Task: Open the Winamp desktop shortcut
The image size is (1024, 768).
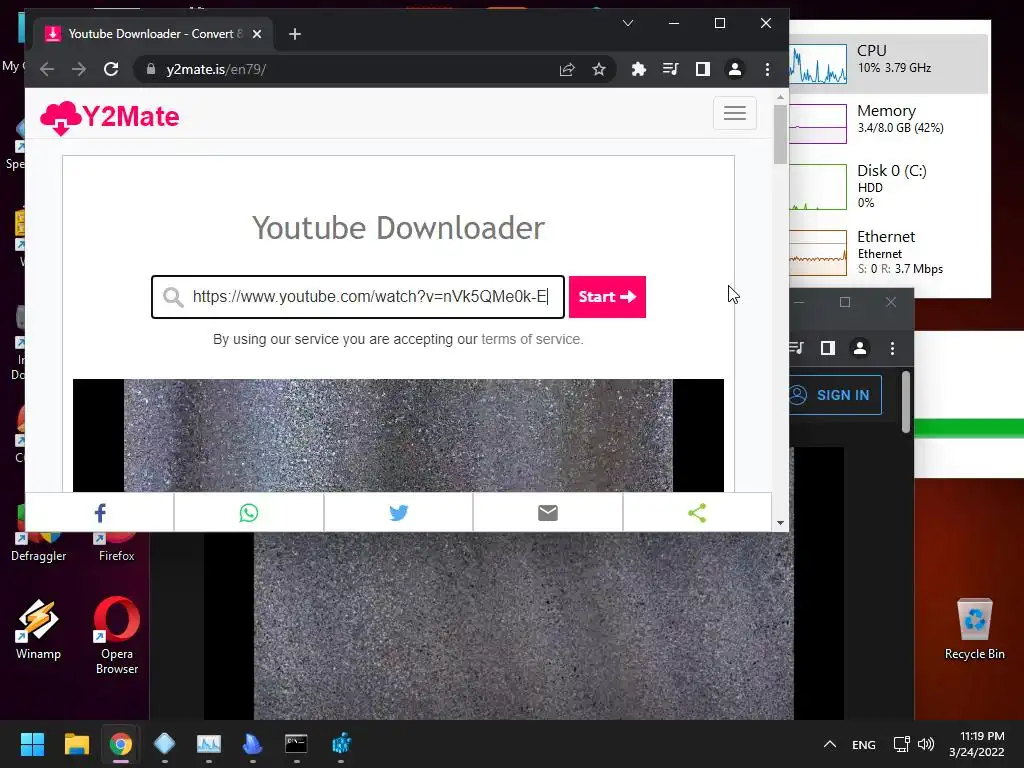Action: coord(39,630)
